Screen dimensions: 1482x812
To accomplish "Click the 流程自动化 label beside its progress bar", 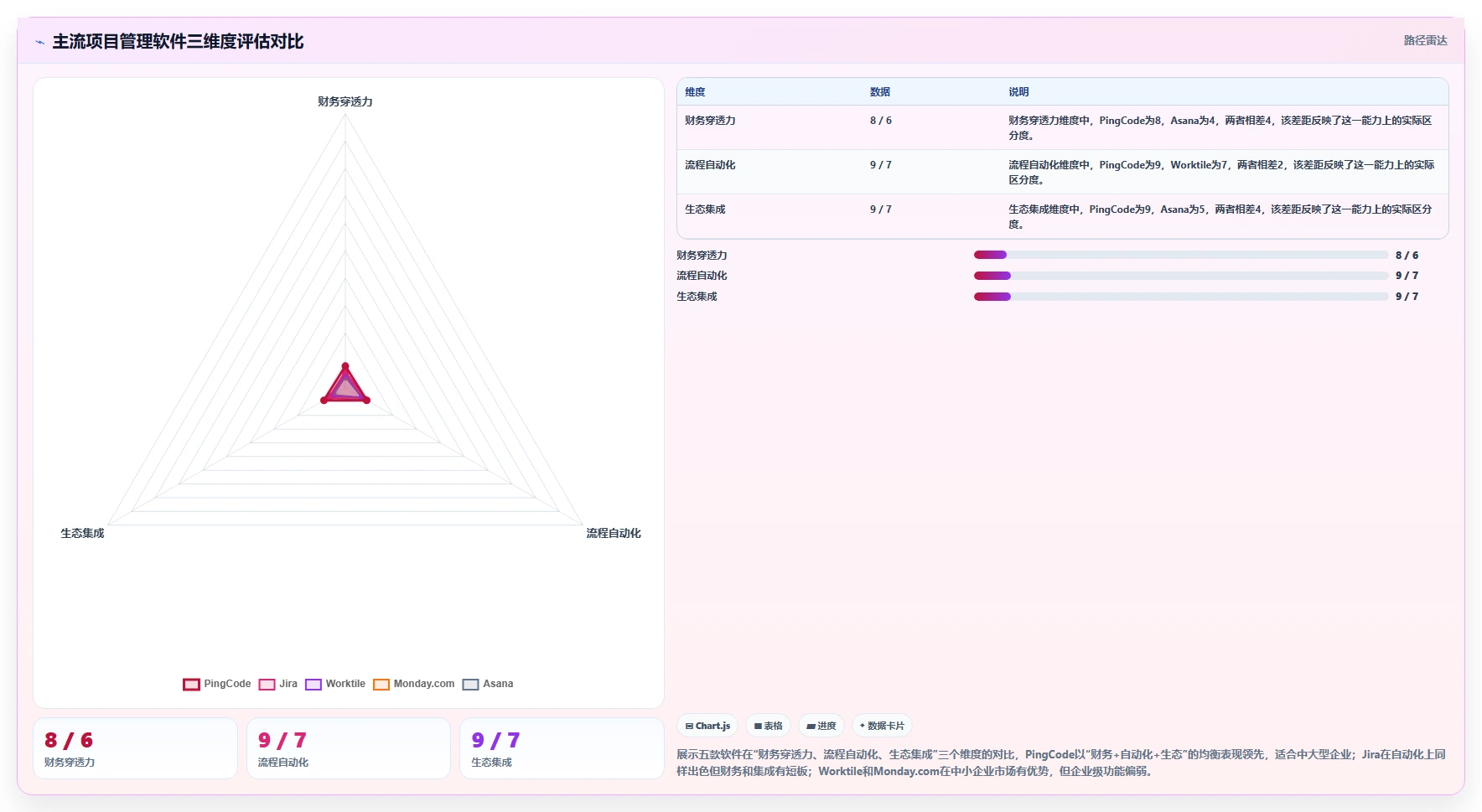I will click(x=702, y=276).
